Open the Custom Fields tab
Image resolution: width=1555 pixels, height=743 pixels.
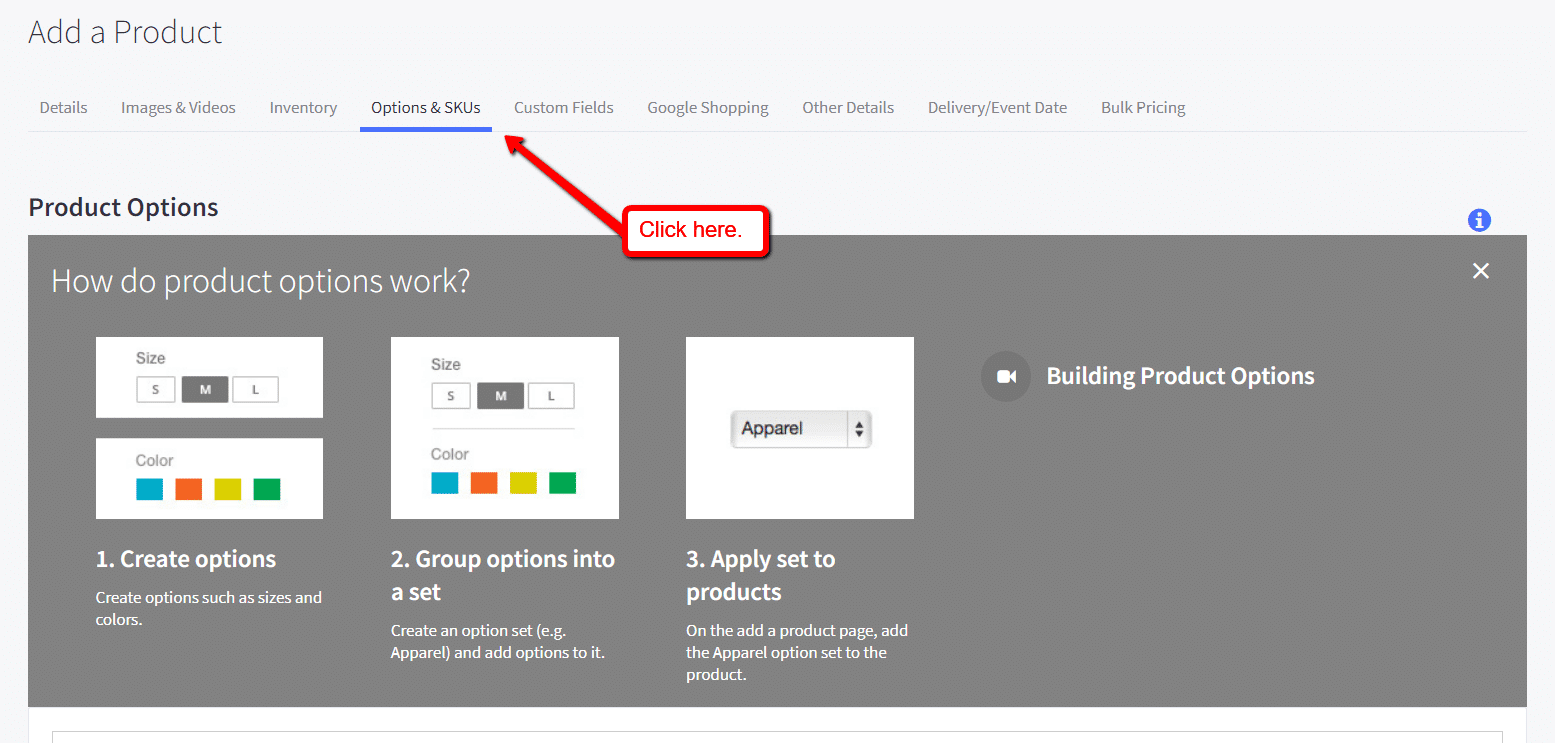coord(563,107)
